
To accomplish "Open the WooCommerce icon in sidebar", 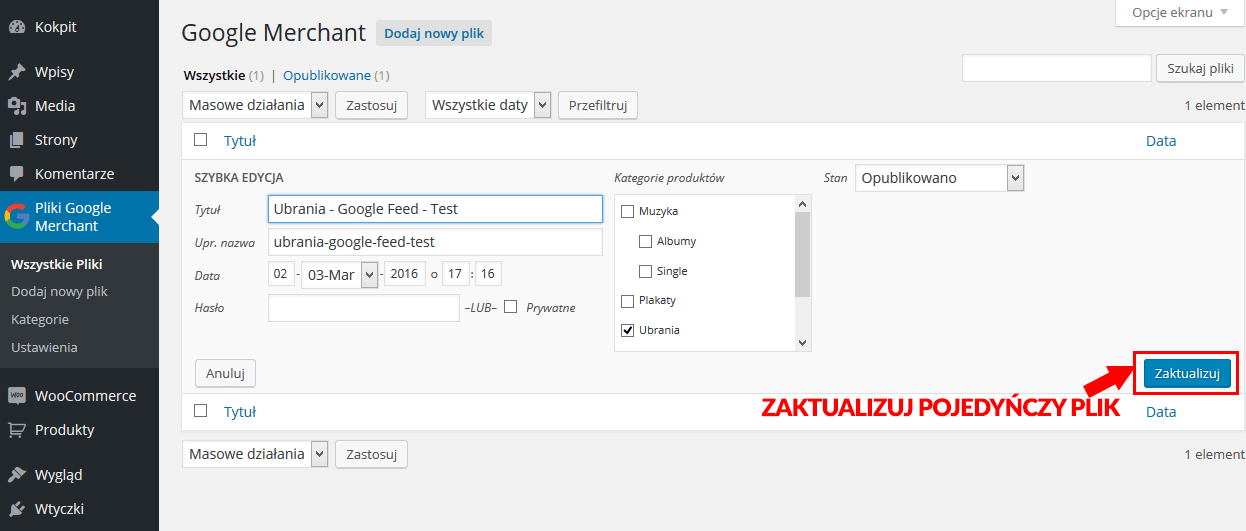I will (16, 396).
